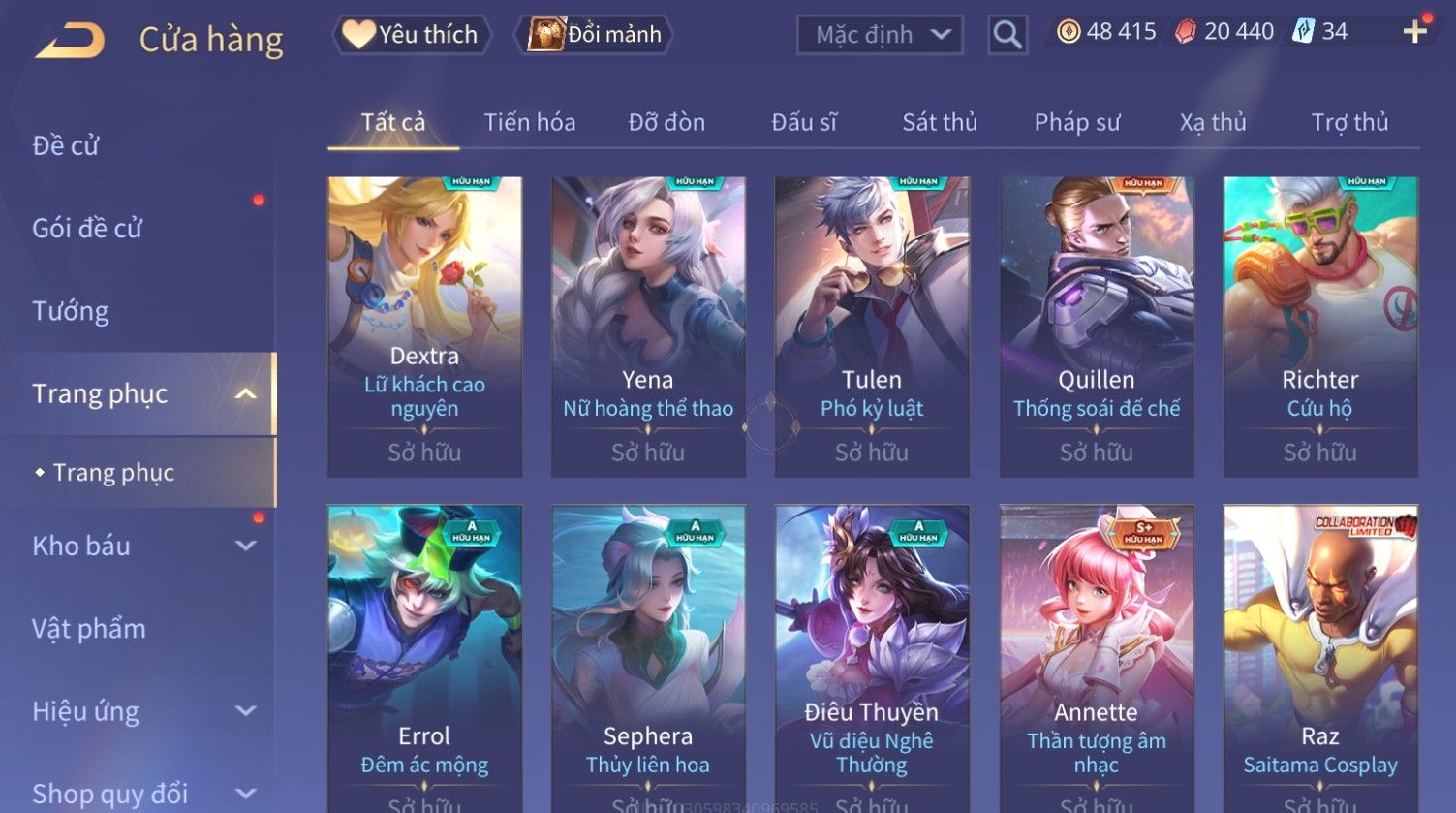Screen dimensions: 1456x813
Task: Go back using the return arrow icon
Action: pos(70,41)
